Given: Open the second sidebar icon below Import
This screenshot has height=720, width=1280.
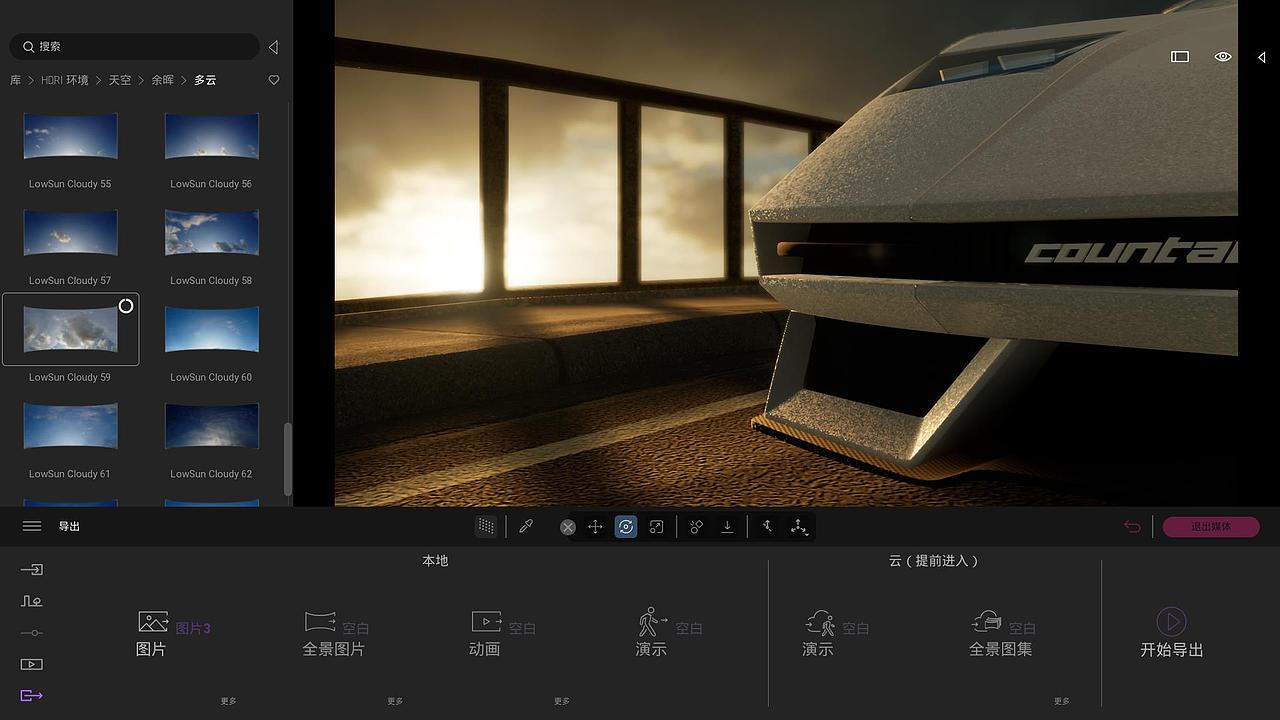Looking at the screenshot, I should coord(32,601).
